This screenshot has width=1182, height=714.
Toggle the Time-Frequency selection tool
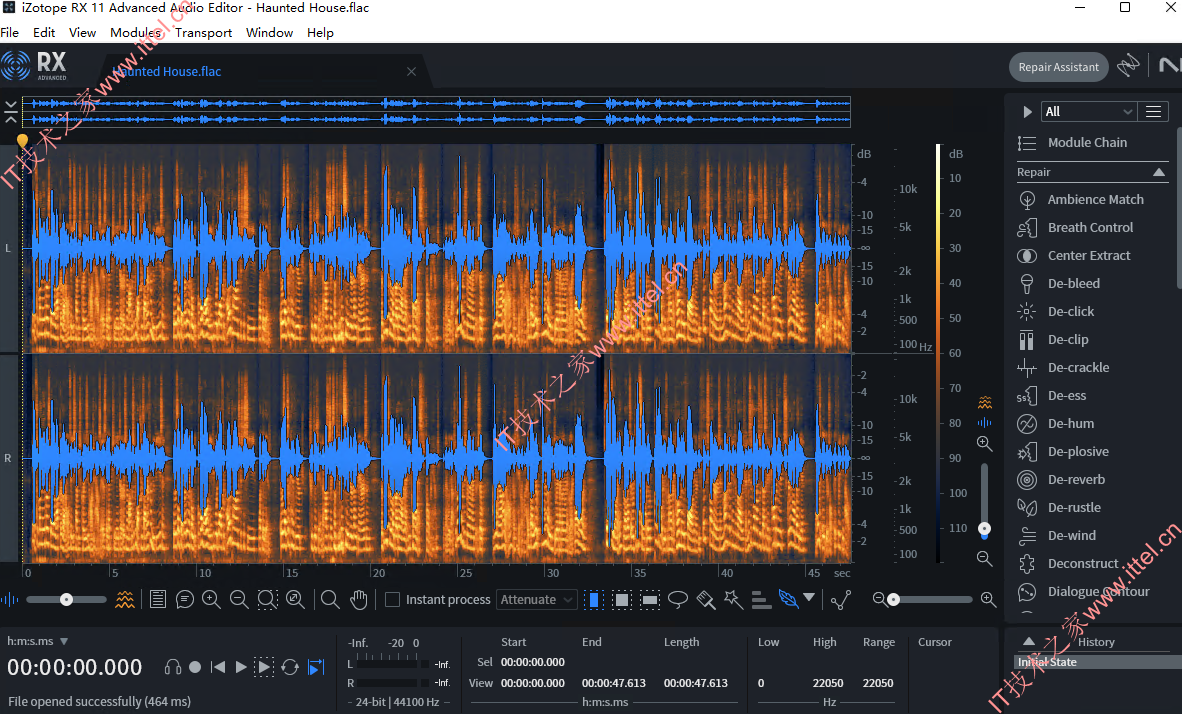pyautogui.click(x=622, y=599)
